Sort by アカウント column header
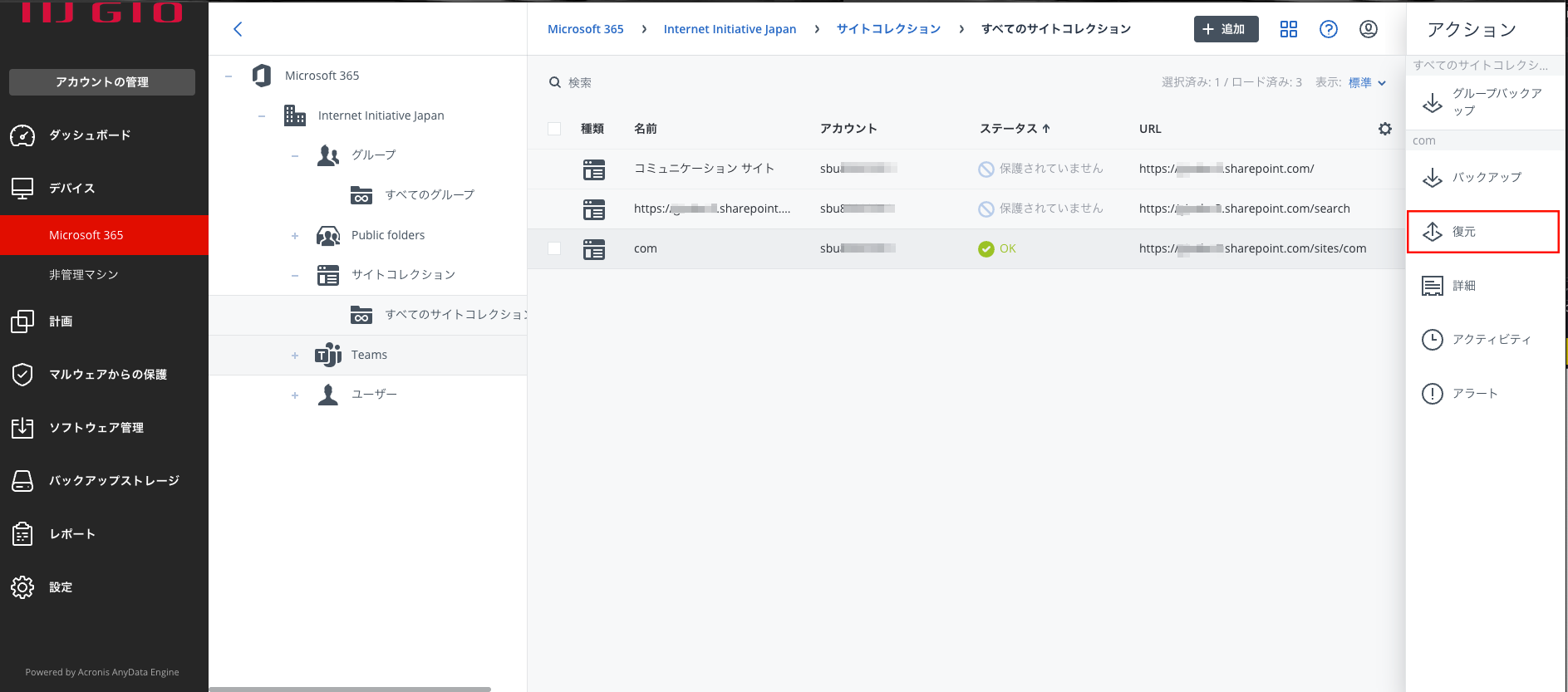This screenshot has width=1568, height=692. point(848,129)
